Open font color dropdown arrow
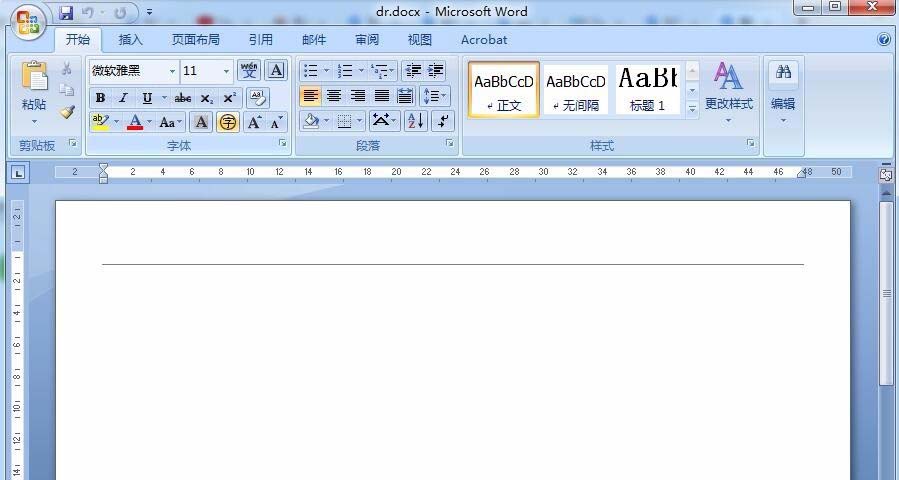 pyautogui.click(x=150, y=122)
